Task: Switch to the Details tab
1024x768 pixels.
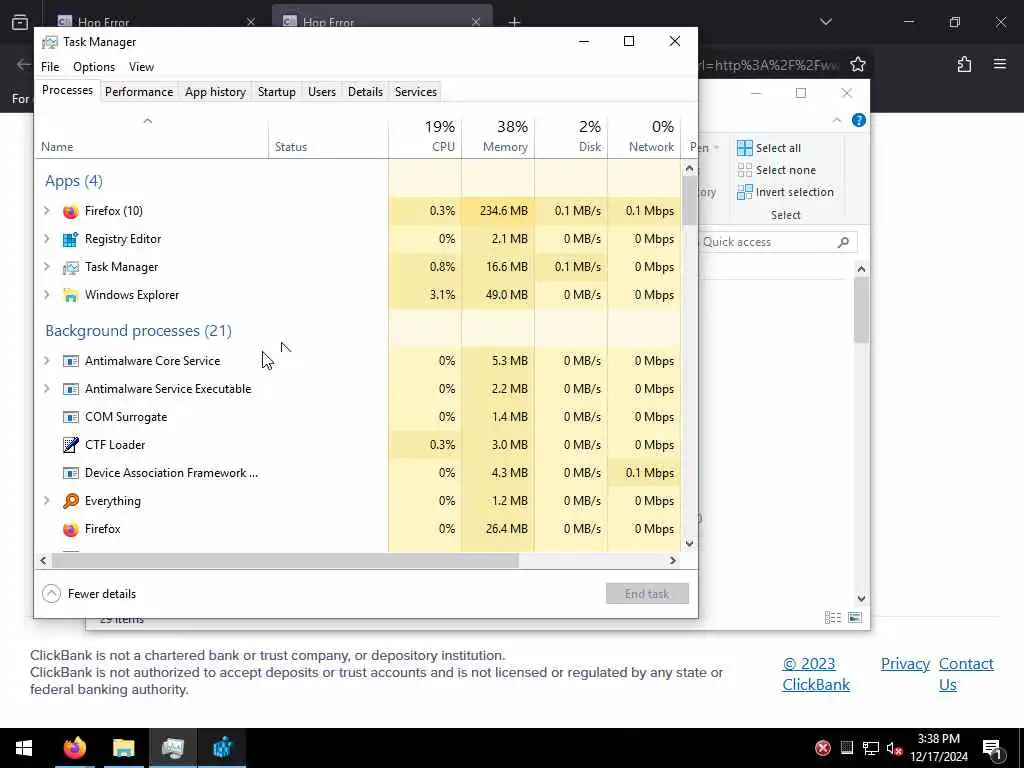Action: point(365,92)
